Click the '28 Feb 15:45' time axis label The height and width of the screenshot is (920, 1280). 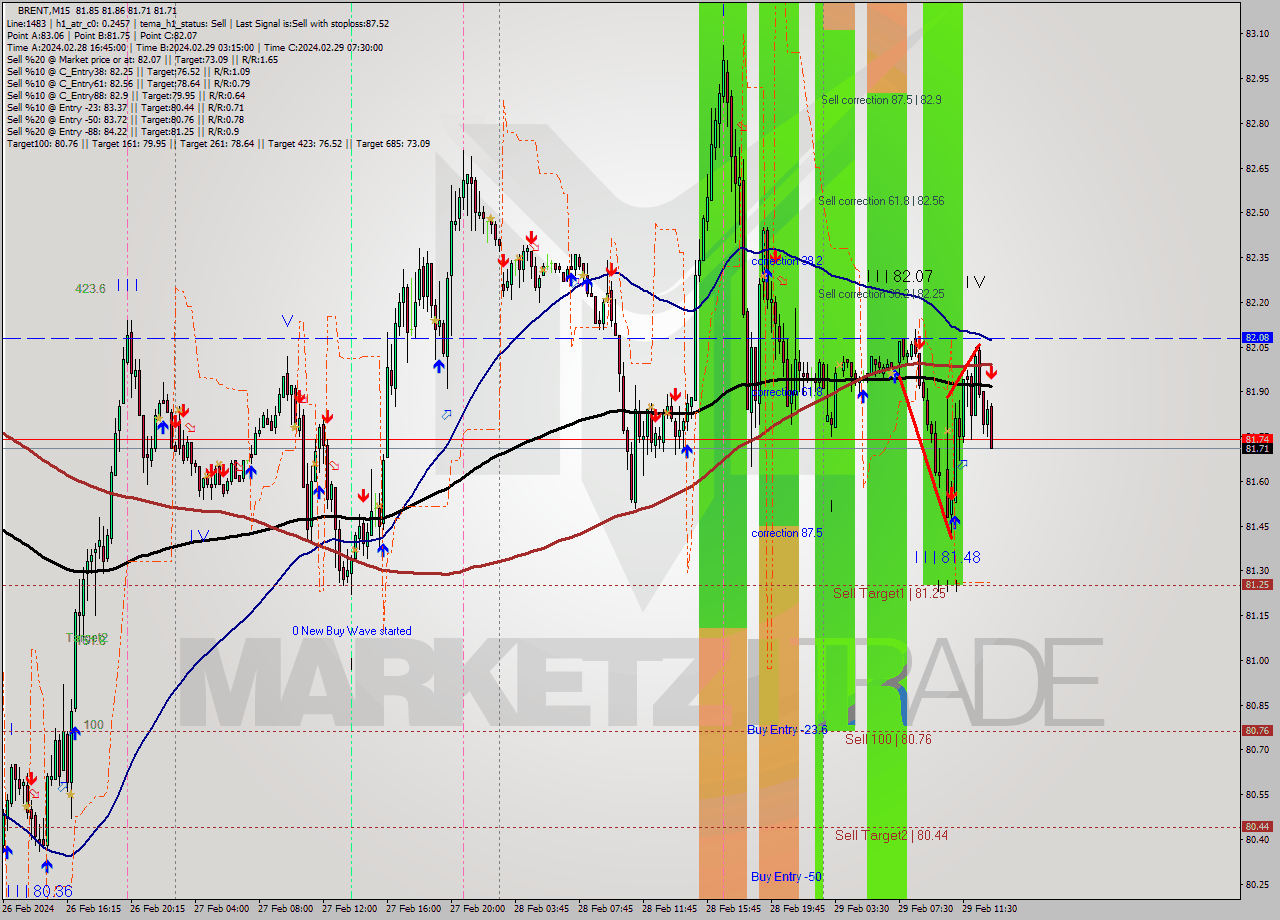(733, 909)
